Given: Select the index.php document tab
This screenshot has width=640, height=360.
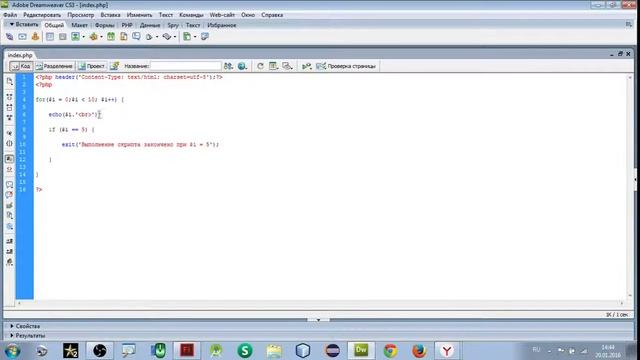Looking at the screenshot, I should pos(20,55).
